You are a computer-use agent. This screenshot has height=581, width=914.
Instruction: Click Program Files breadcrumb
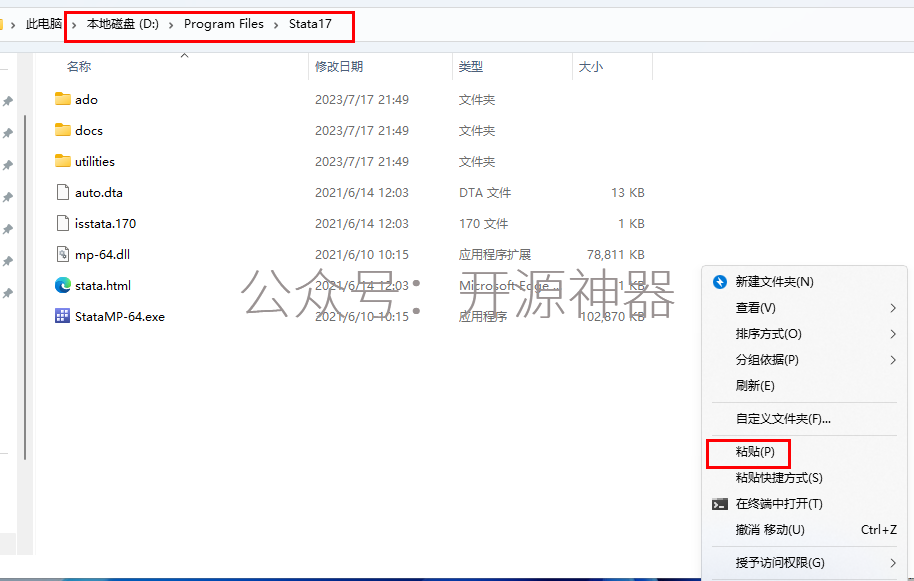(x=224, y=24)
